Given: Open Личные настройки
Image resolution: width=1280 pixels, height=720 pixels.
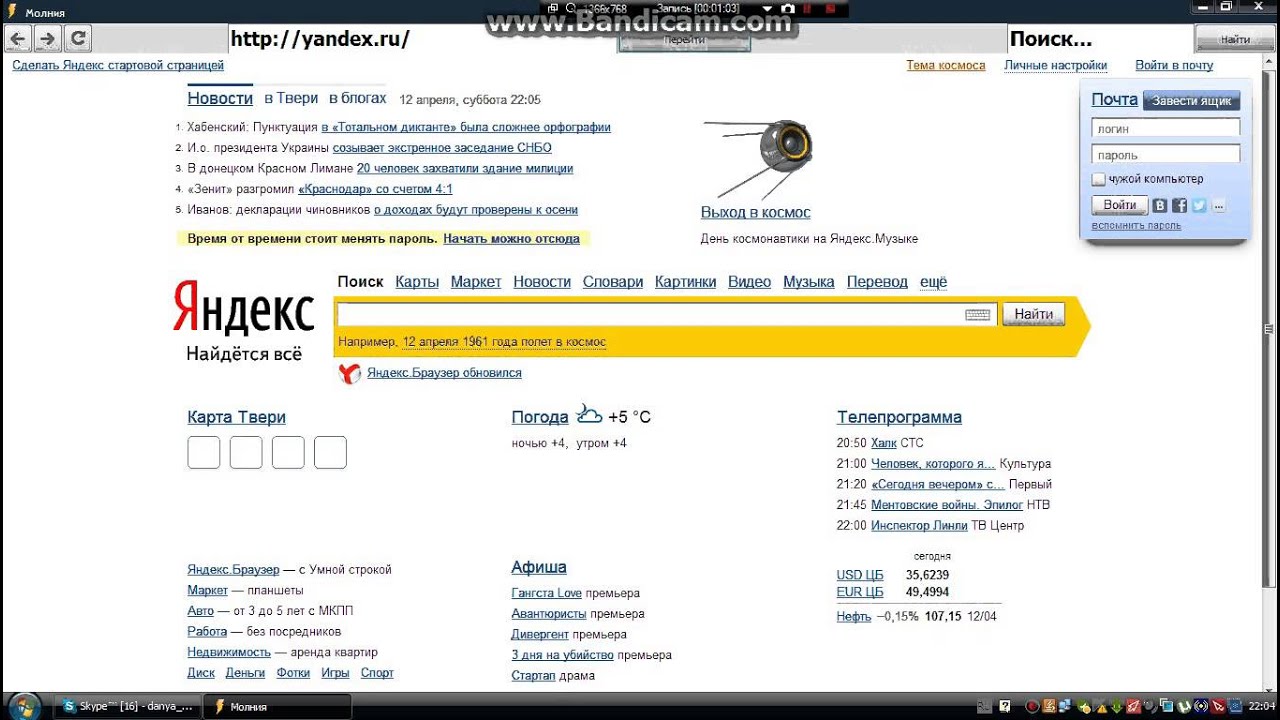Looking at the screenshot, I should [1056, 65].
